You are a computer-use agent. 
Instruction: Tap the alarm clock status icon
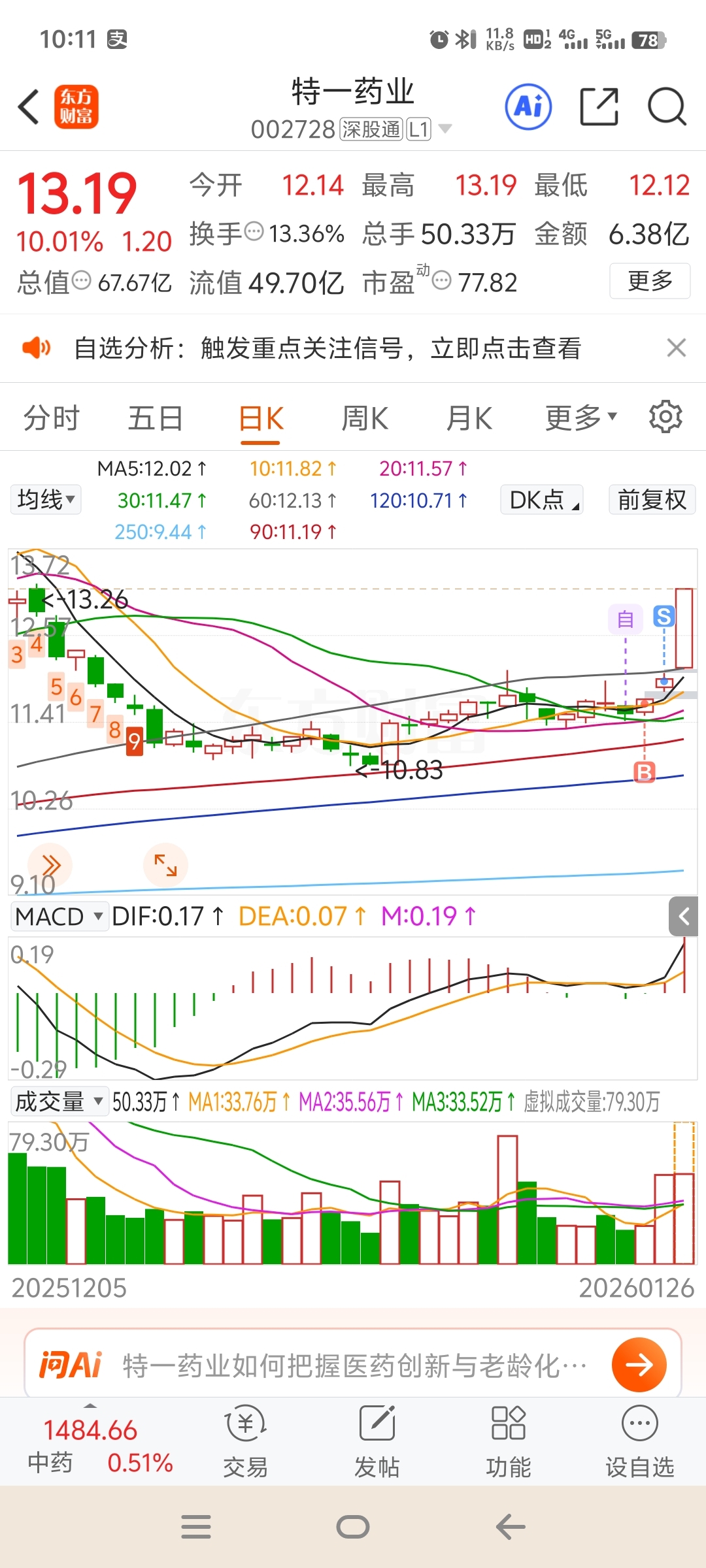[x=439, y=40]
